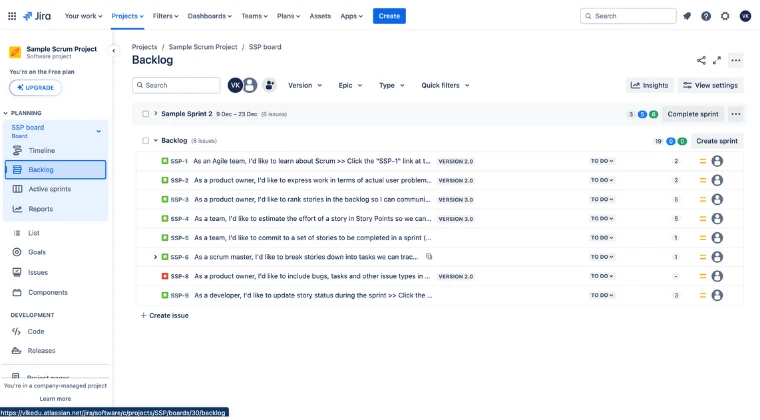The image size is (760, 420).
Task: Expand the SSP-6 subtasks chevron
Action: (155, 257)
